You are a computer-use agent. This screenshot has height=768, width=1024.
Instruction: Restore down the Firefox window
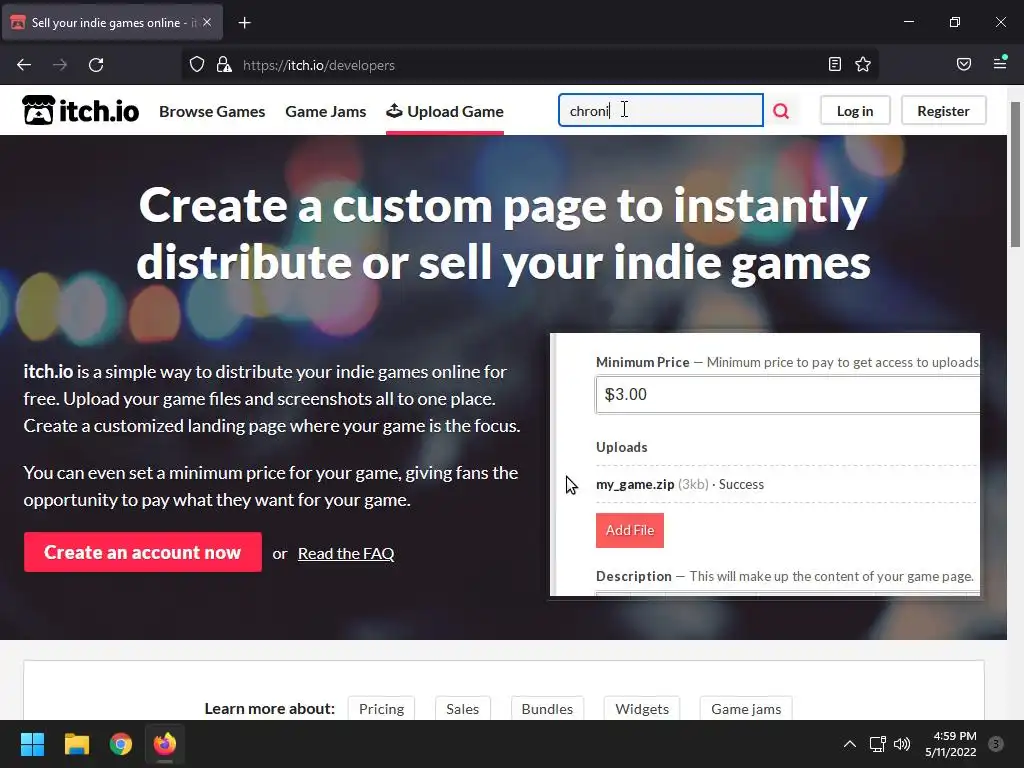pos(955,22)
